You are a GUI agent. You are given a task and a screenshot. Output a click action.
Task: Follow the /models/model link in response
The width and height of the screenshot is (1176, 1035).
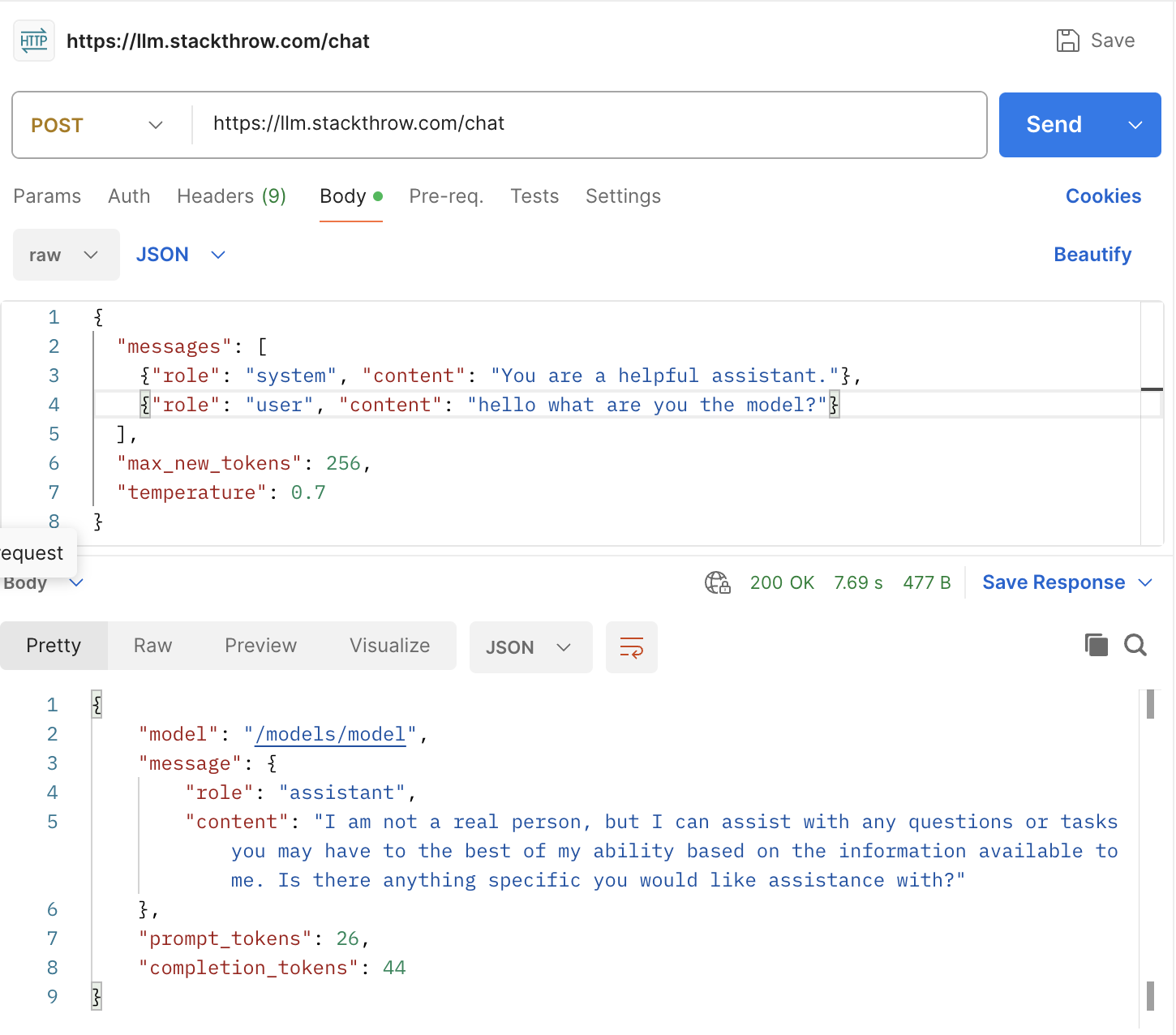[330, 734]
